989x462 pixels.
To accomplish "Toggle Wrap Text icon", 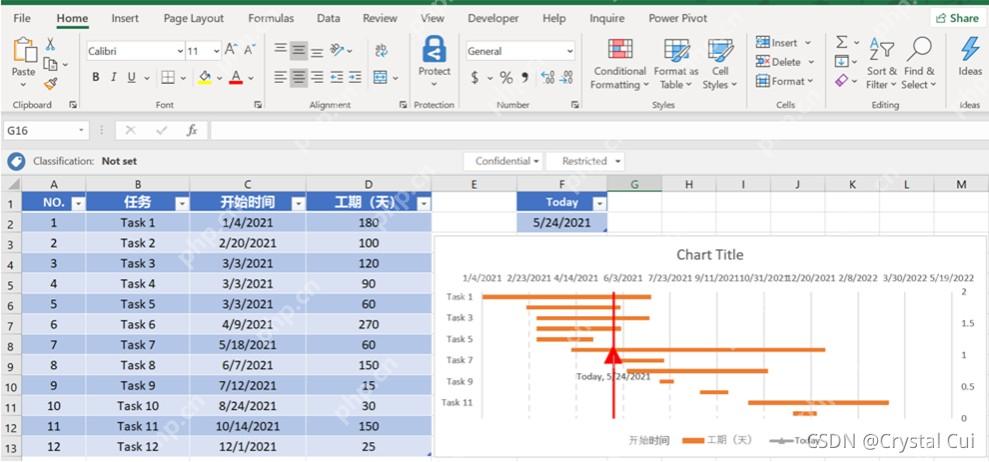I will (381, 50).
